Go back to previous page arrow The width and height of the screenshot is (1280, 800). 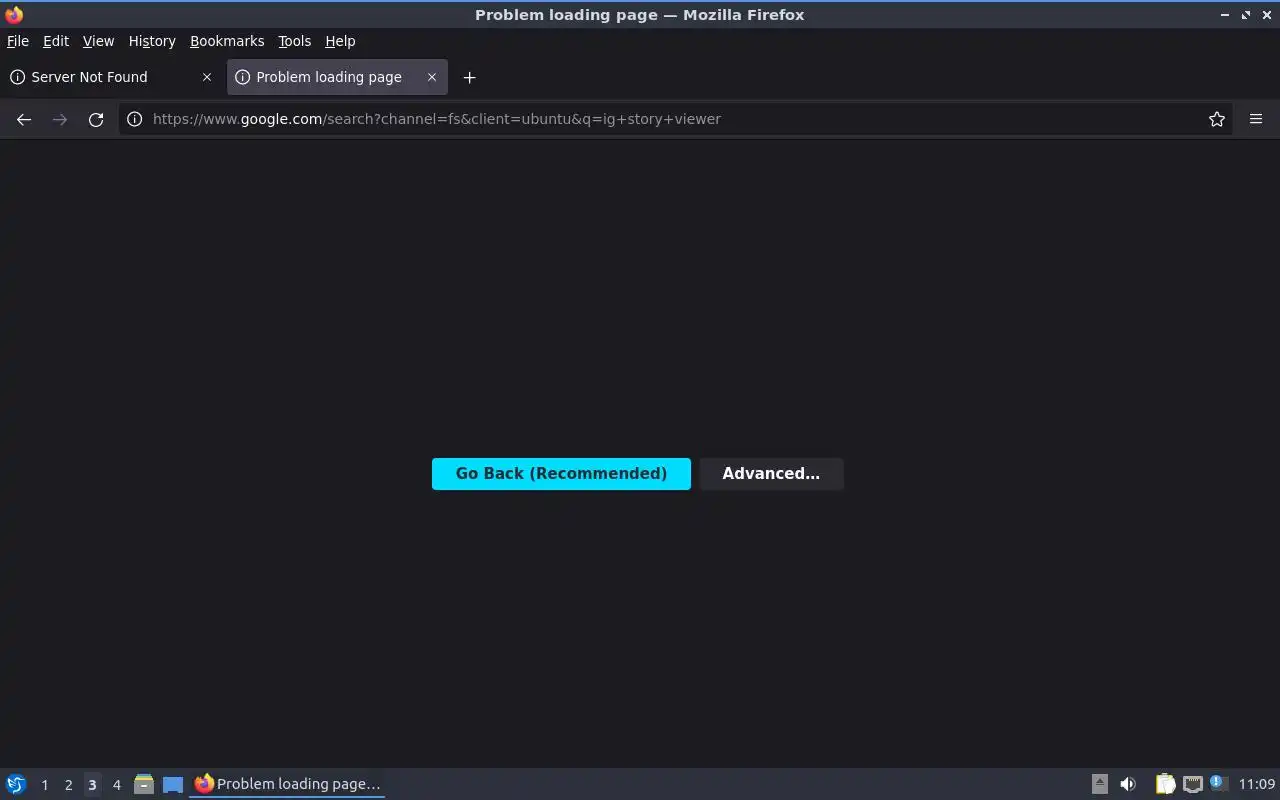point(24,119)
